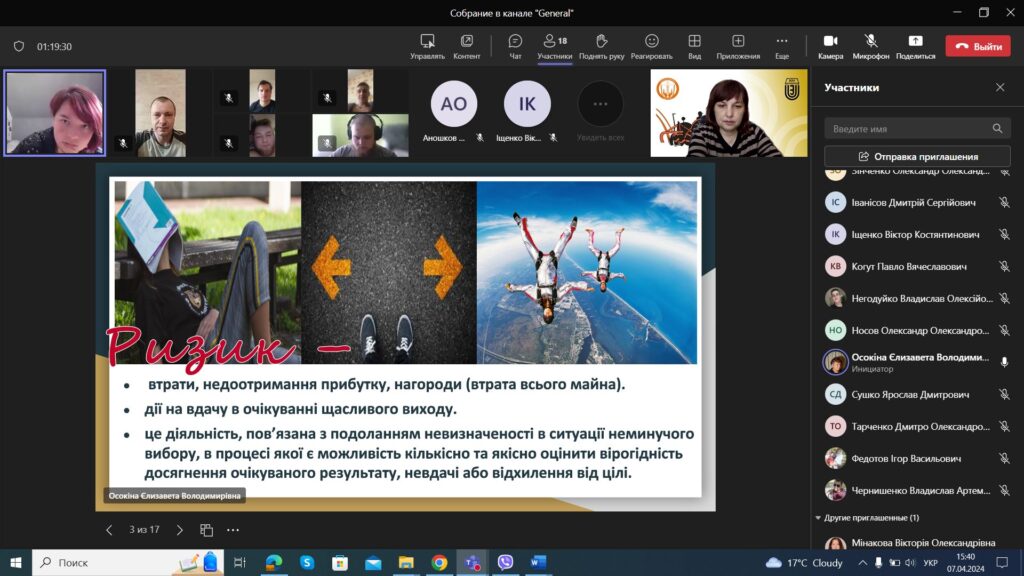Select participant Іщенко Віктор Костянтинович in list

[x=915, y=235]
